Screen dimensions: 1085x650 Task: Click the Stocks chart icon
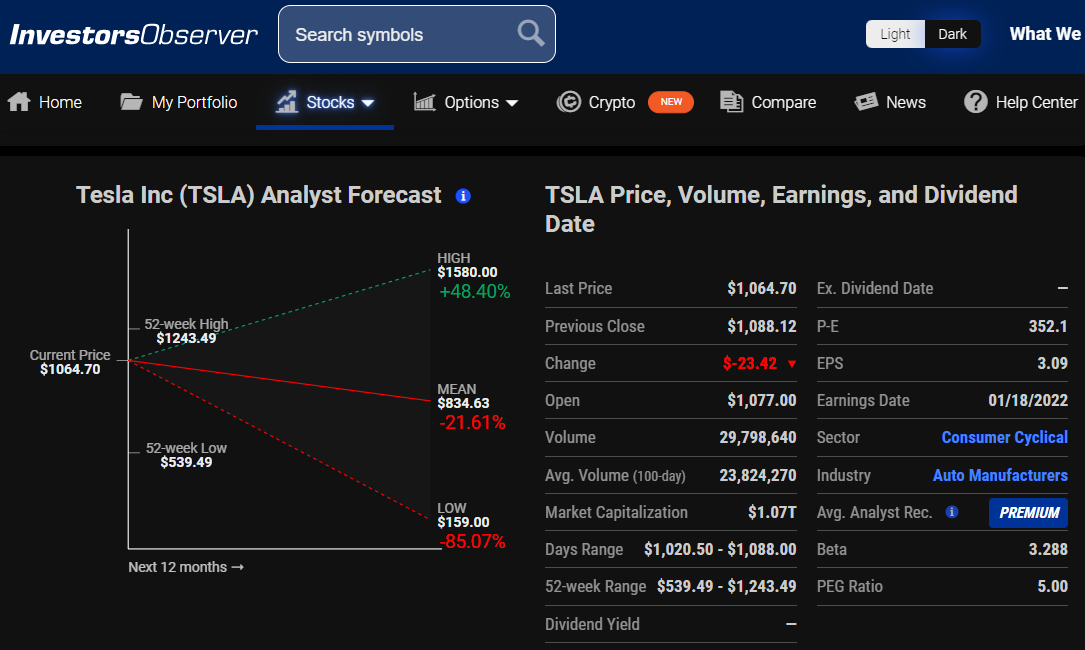(287, 102)
